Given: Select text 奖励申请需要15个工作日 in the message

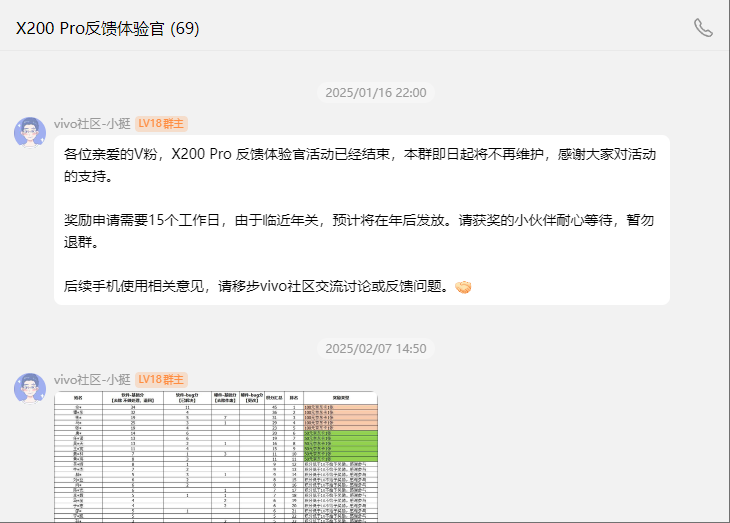Looking at the screenshot, I should [142, 220].
